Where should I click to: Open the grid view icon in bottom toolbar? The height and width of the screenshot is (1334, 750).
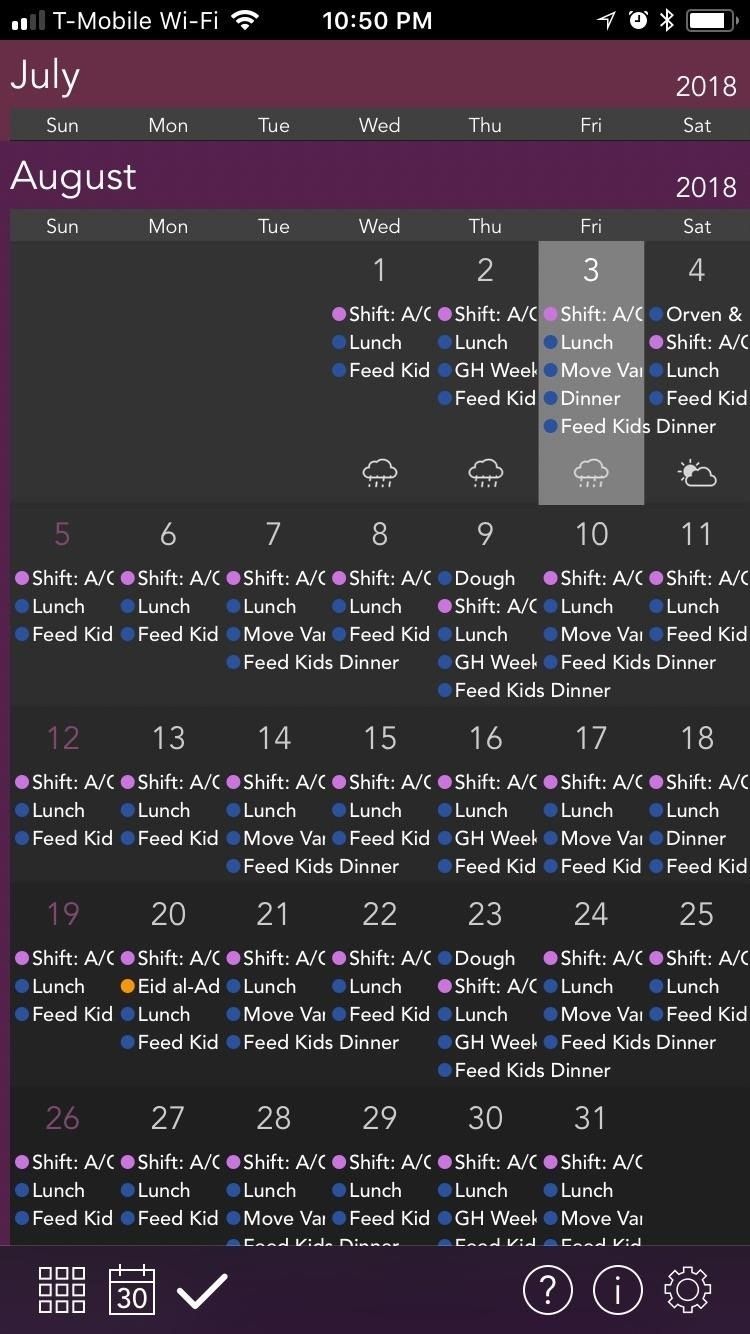point(61,1290)
